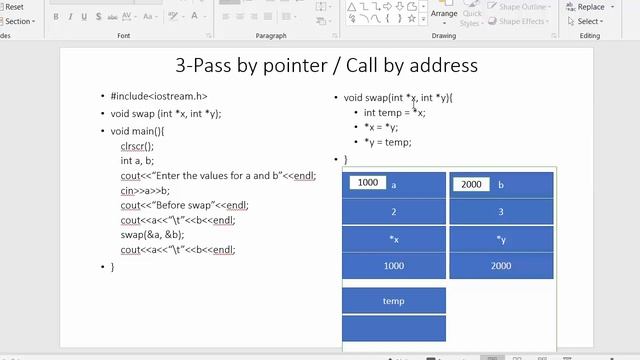This screenshot has height=360, width=640.
Task: Click white address box '1000' beside a
Action: pos(368,183)
